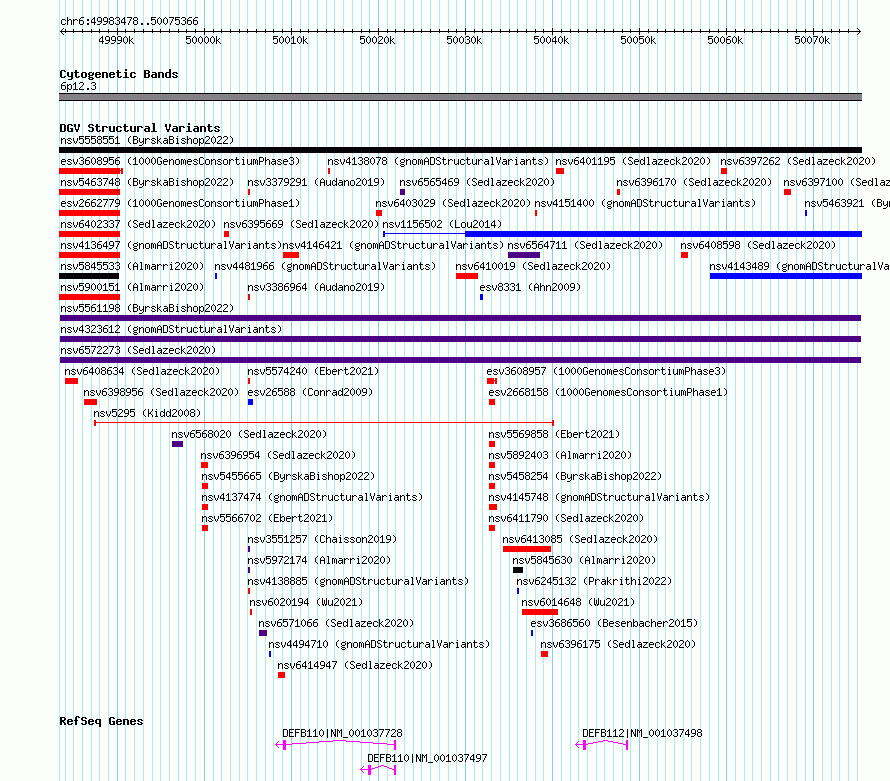
Task: Click the blue bar under nsv4143489
Action: coord(786,276)
